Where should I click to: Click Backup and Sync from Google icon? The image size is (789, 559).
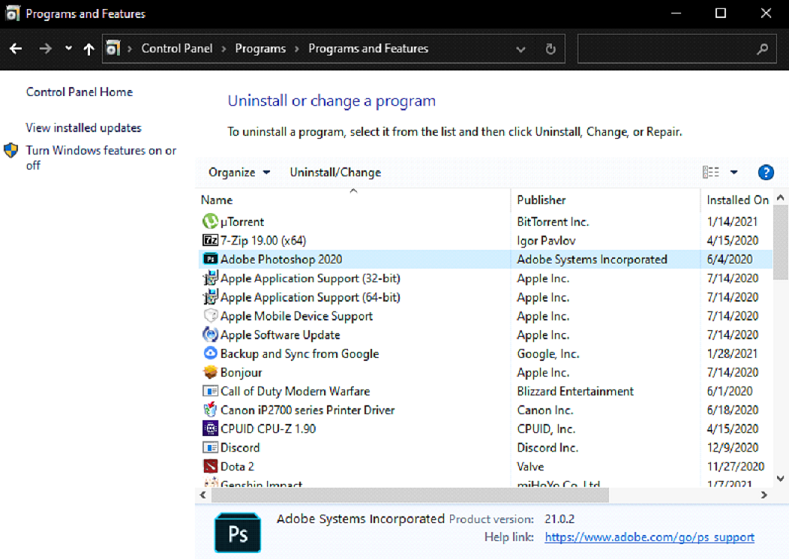210,353
